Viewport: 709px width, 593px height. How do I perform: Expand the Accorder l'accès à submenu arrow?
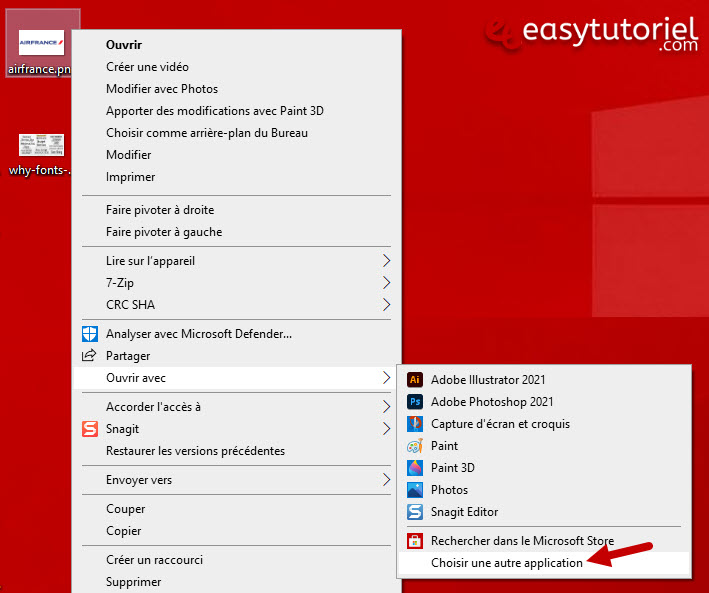(386, 407)
